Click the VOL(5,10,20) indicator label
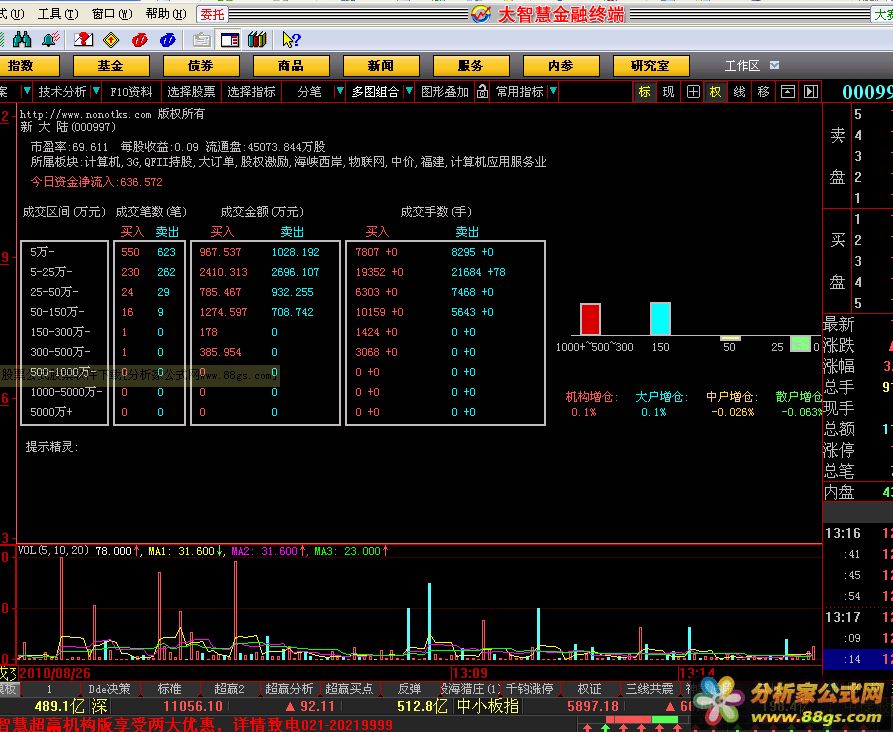The height and width of the screenshot is (732, 893). point(54,550)
